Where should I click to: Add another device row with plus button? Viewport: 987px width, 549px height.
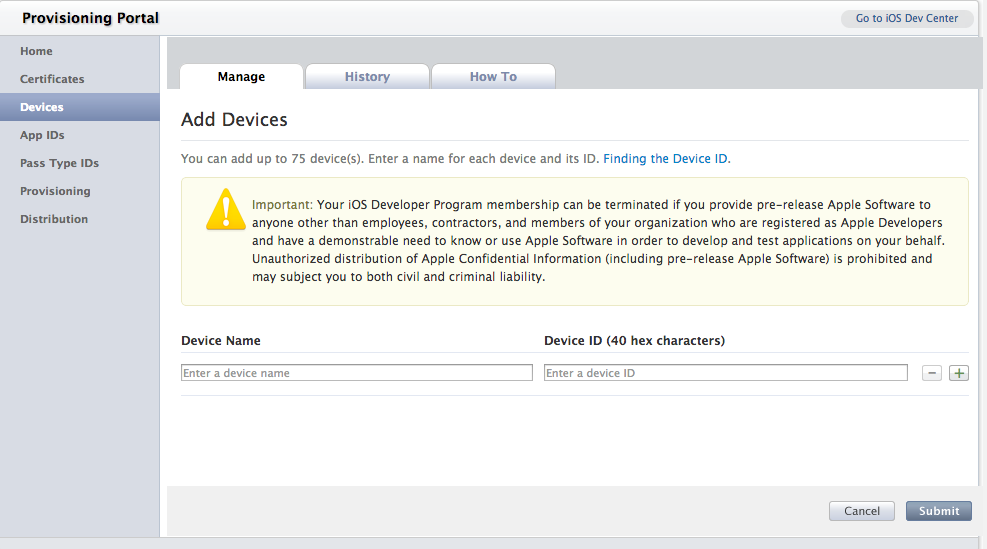coord(959,373)
